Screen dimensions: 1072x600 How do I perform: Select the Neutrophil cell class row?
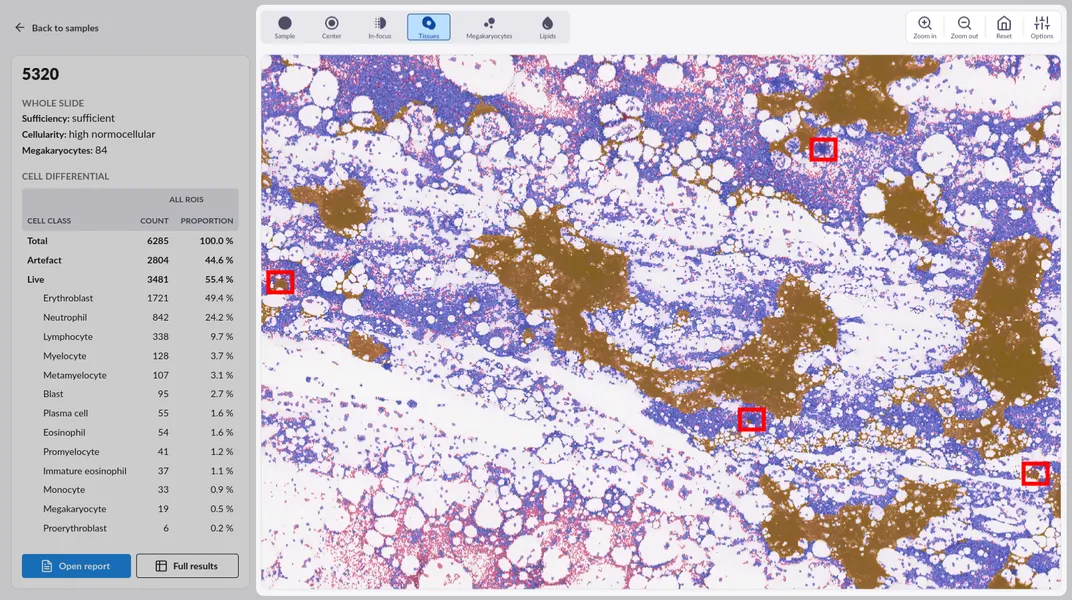pos(130,317)
